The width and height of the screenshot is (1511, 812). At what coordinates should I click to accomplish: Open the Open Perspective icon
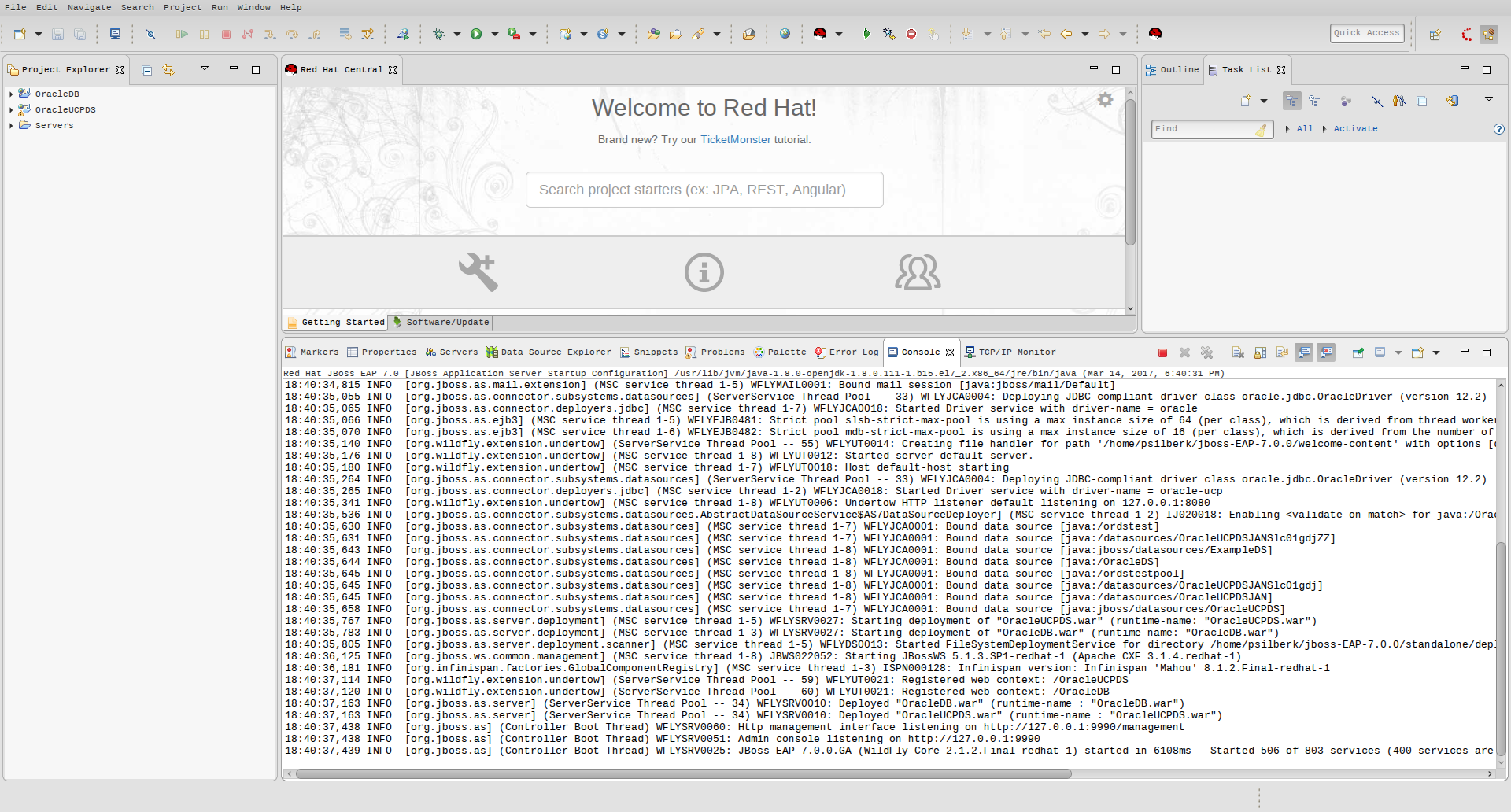pos(1435,34)
